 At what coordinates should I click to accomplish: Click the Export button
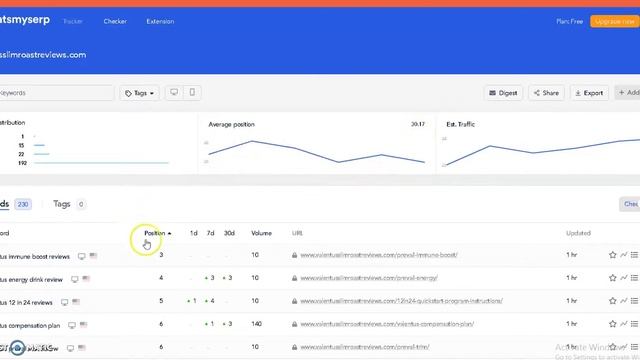pyautogui.click(x=589, y=93)
